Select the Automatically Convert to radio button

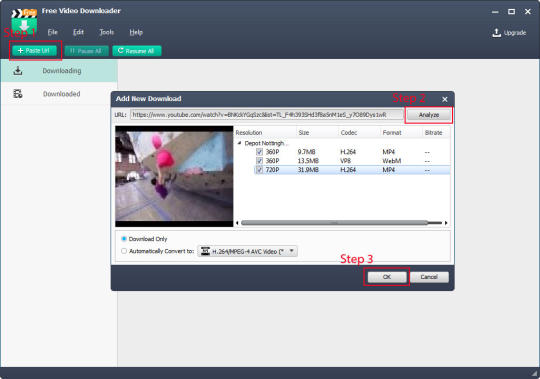pos(124,251)
